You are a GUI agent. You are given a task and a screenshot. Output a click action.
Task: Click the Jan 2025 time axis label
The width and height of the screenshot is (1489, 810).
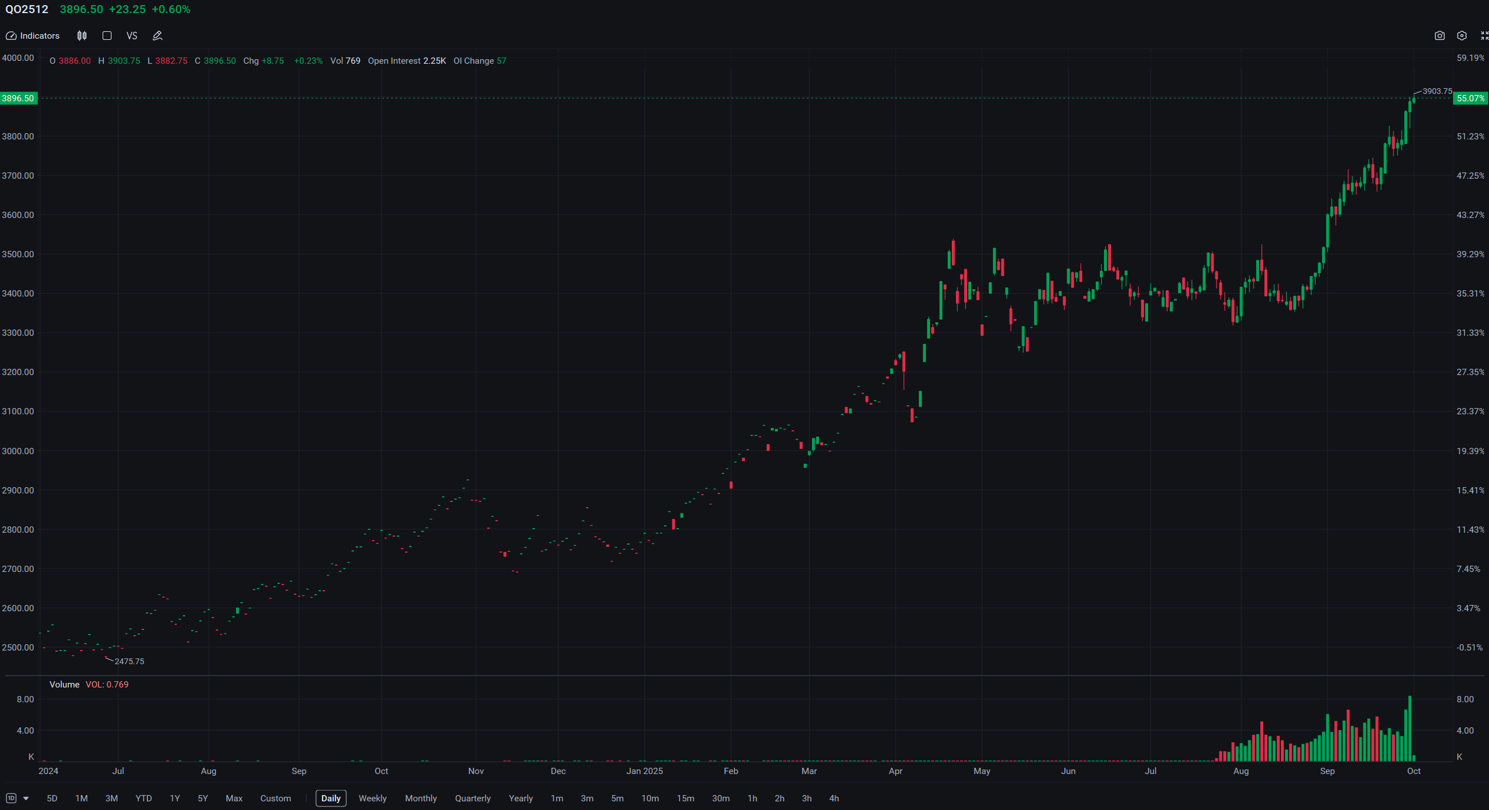click(645, 772)
